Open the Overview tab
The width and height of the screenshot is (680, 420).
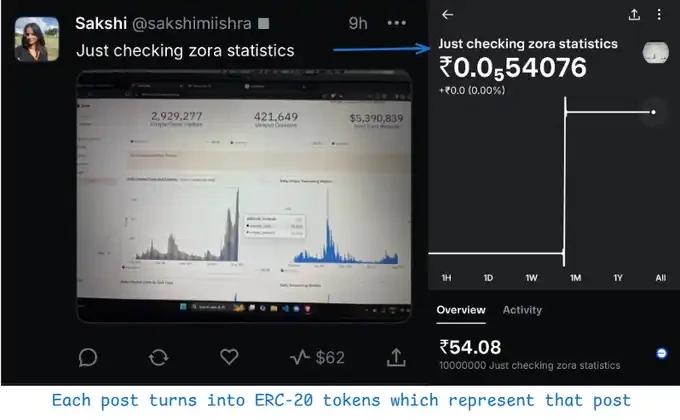point(461,310)
